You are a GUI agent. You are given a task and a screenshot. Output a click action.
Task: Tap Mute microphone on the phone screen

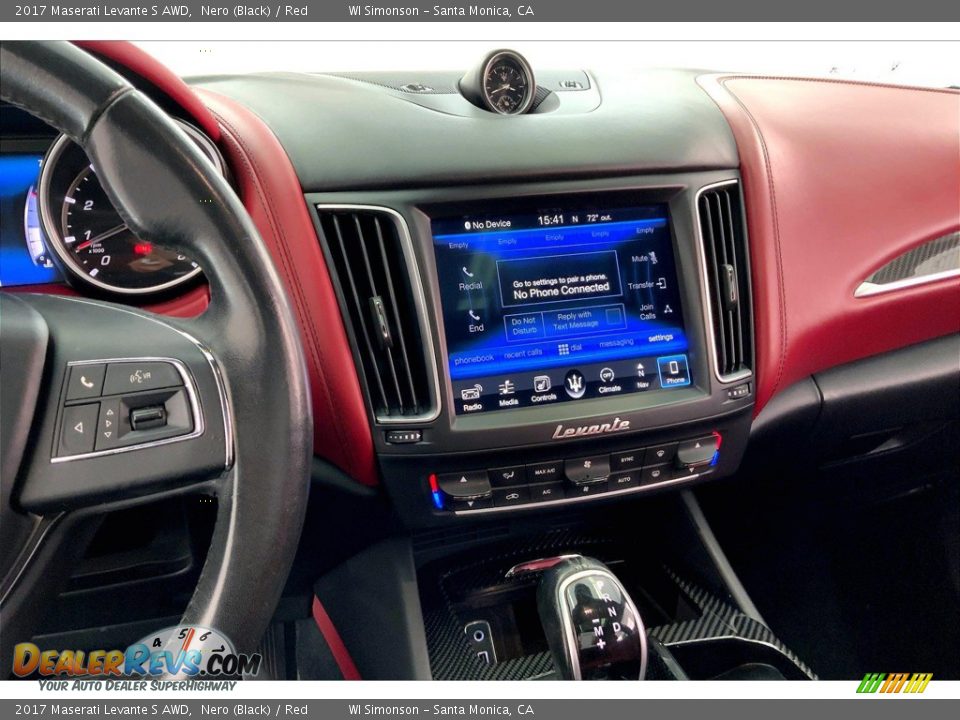tap(644, 258)
